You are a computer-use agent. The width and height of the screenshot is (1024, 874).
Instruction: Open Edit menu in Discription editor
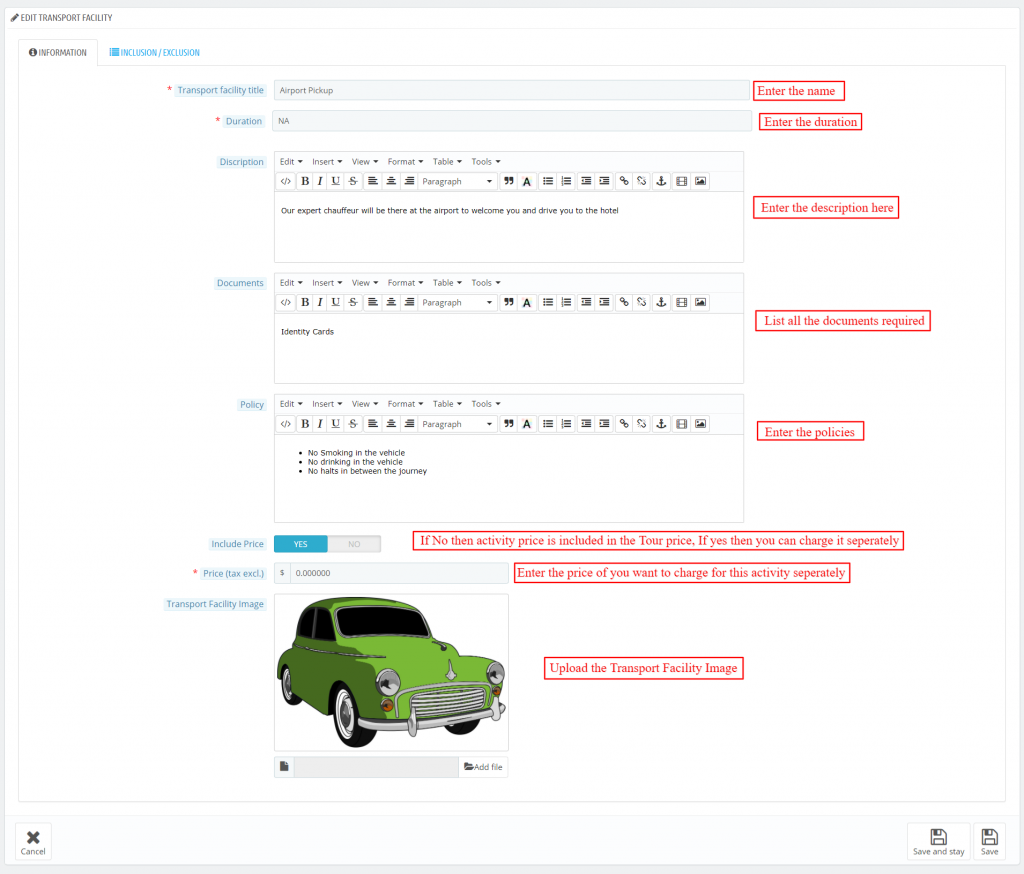click(291, 161)
